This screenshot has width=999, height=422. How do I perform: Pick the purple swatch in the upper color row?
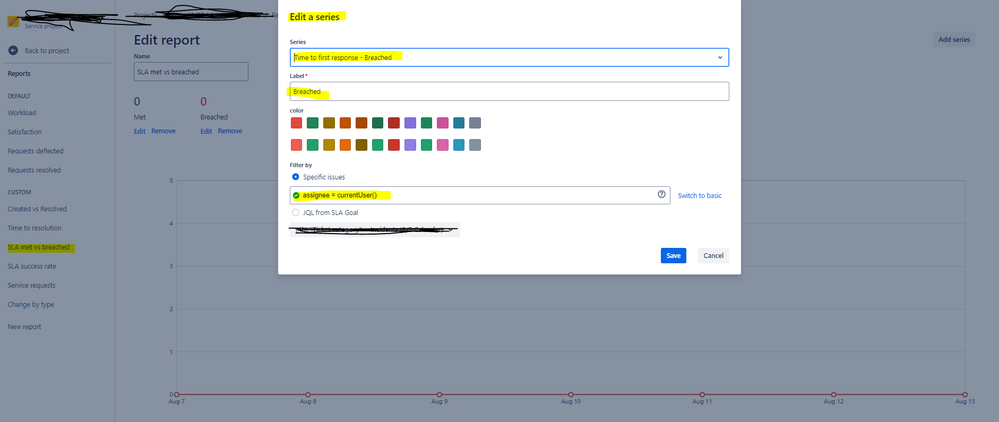tap(410, 122)
